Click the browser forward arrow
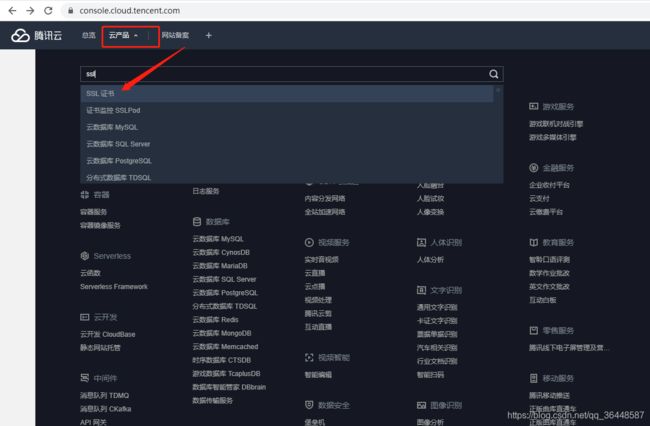The width and height of the screenshot is (650, 426). pos(30,11)
